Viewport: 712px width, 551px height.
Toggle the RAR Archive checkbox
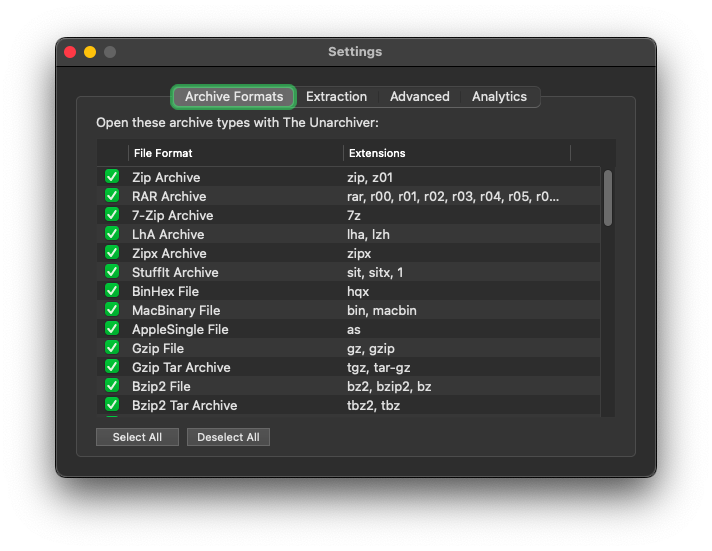tap(112, 196)
